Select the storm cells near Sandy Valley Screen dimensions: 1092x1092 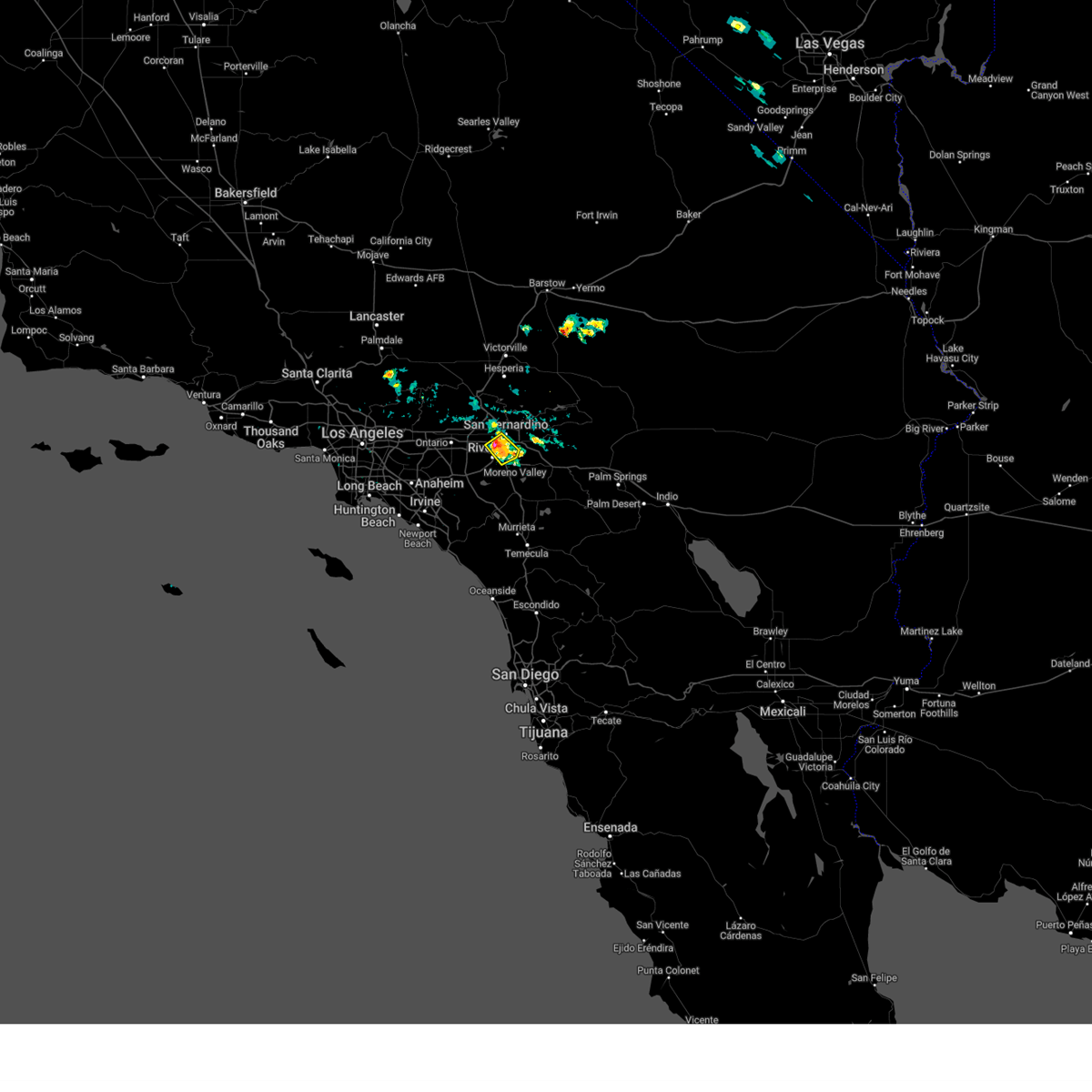tap(755, 88)
